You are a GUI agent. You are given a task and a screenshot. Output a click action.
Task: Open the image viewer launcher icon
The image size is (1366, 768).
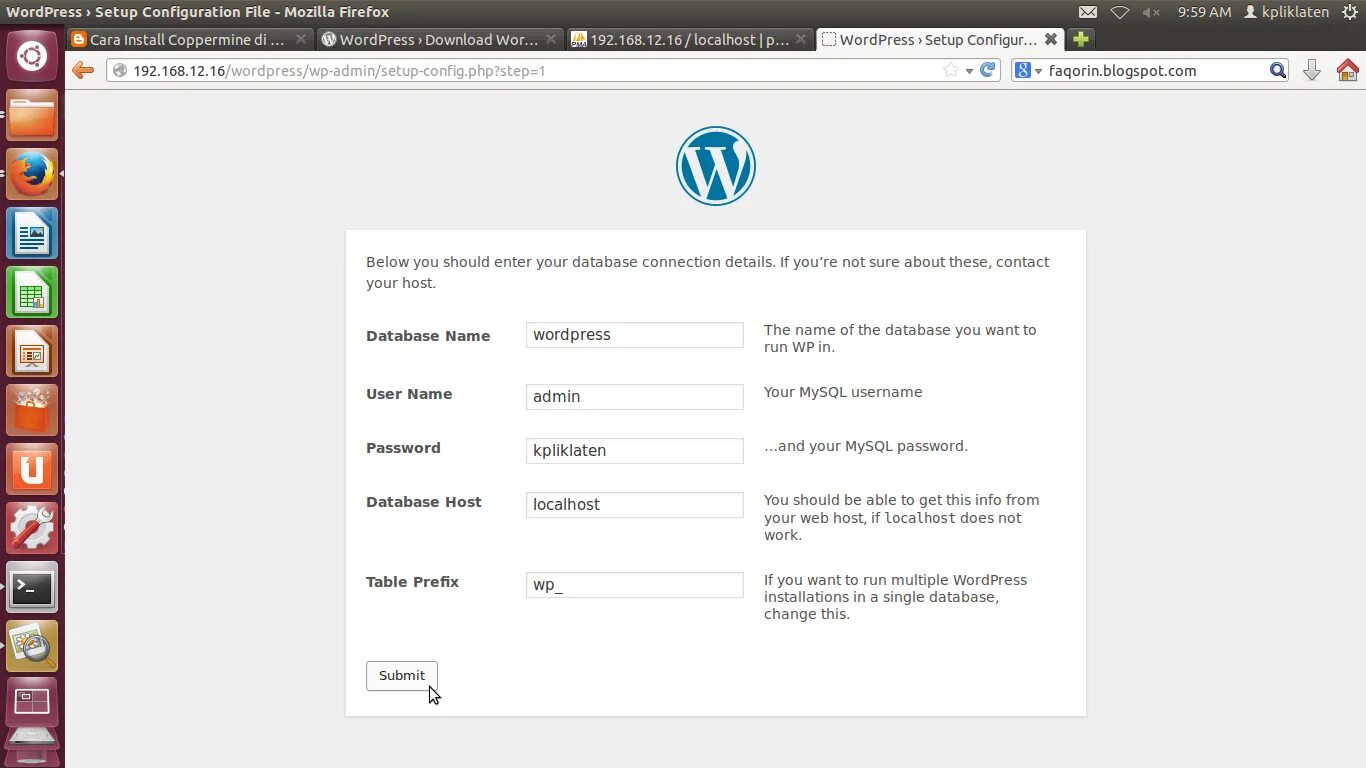(x=32, y=647)
